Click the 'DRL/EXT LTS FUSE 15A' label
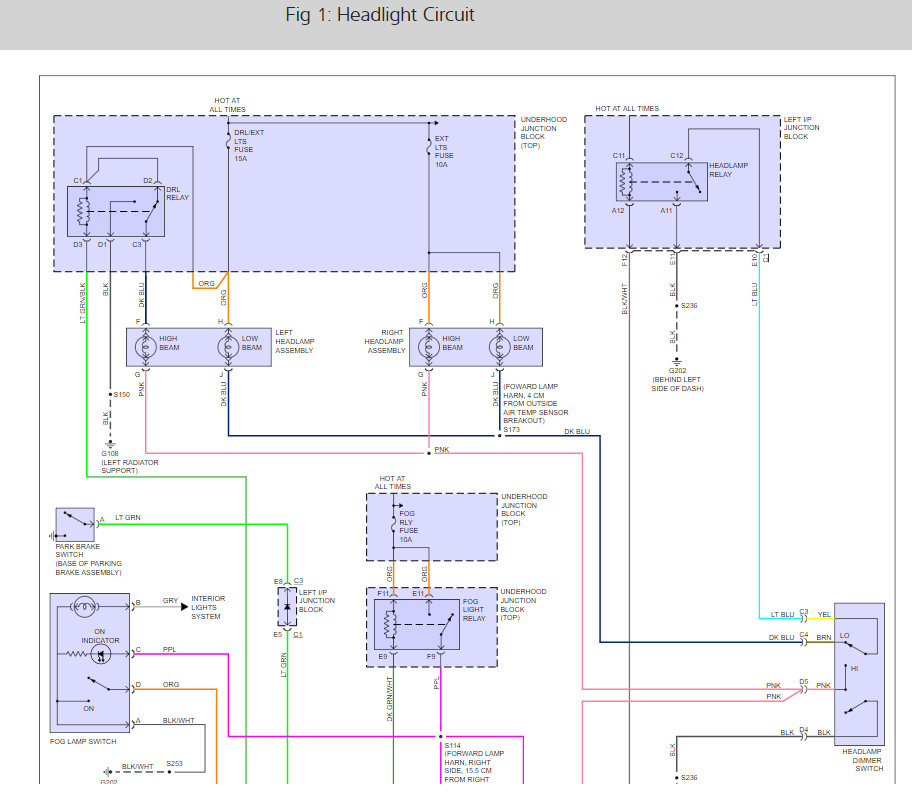The height and width of the screenshot is (803, 912). point(248,145)
